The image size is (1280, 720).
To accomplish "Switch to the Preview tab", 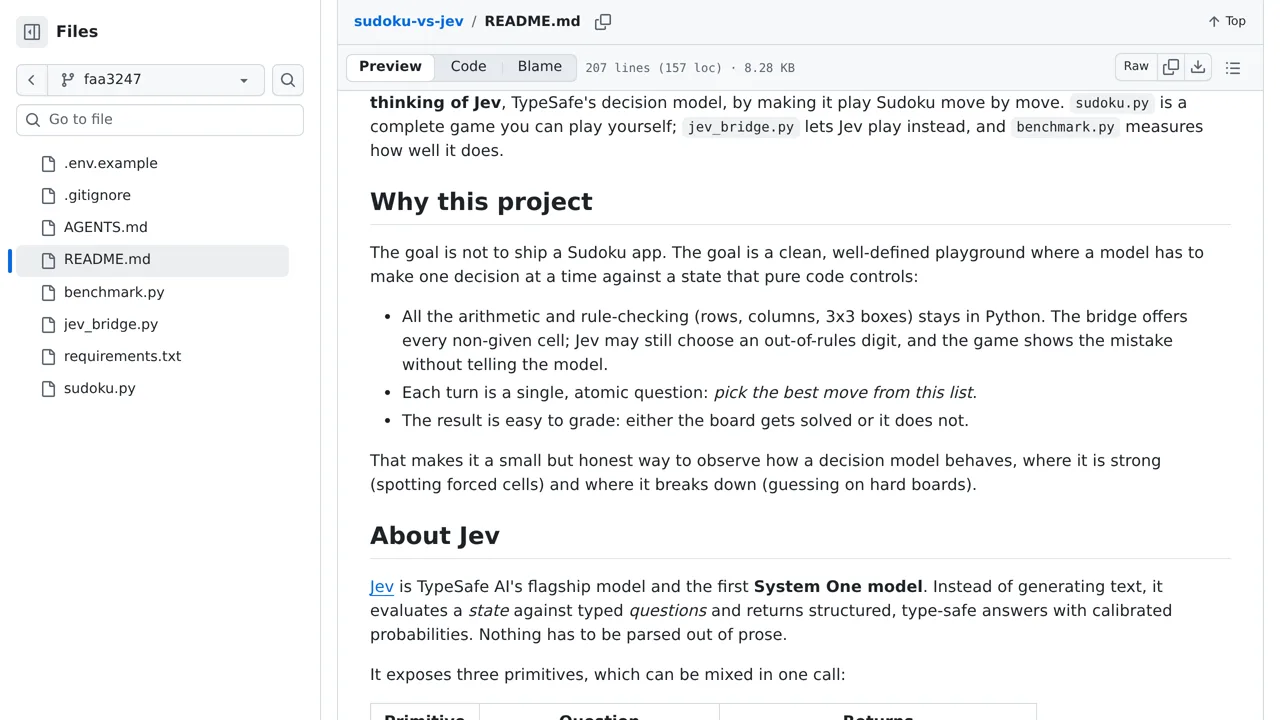I will pyautogui.click(x=390, y=67).
